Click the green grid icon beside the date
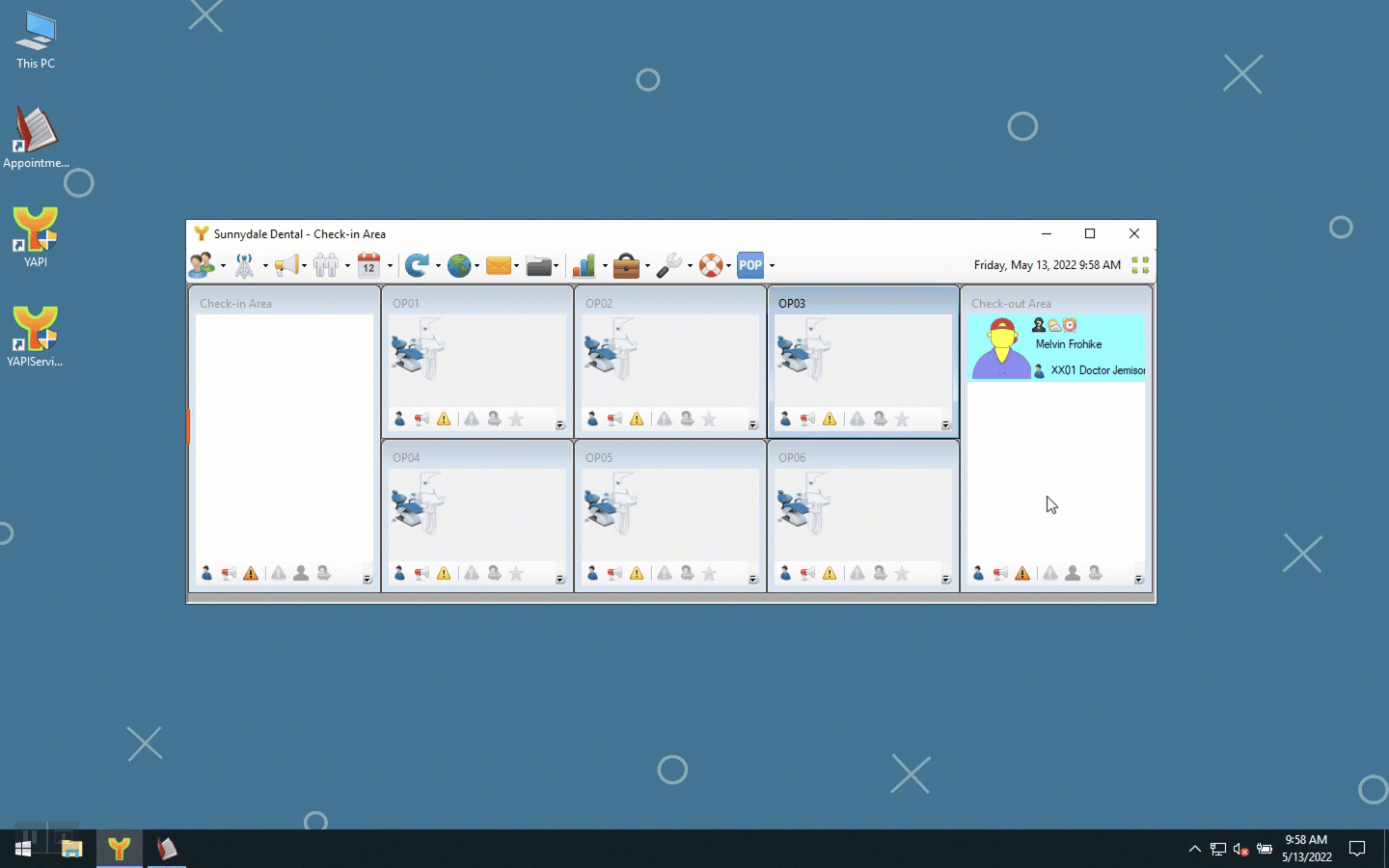 coord(1140,265)
